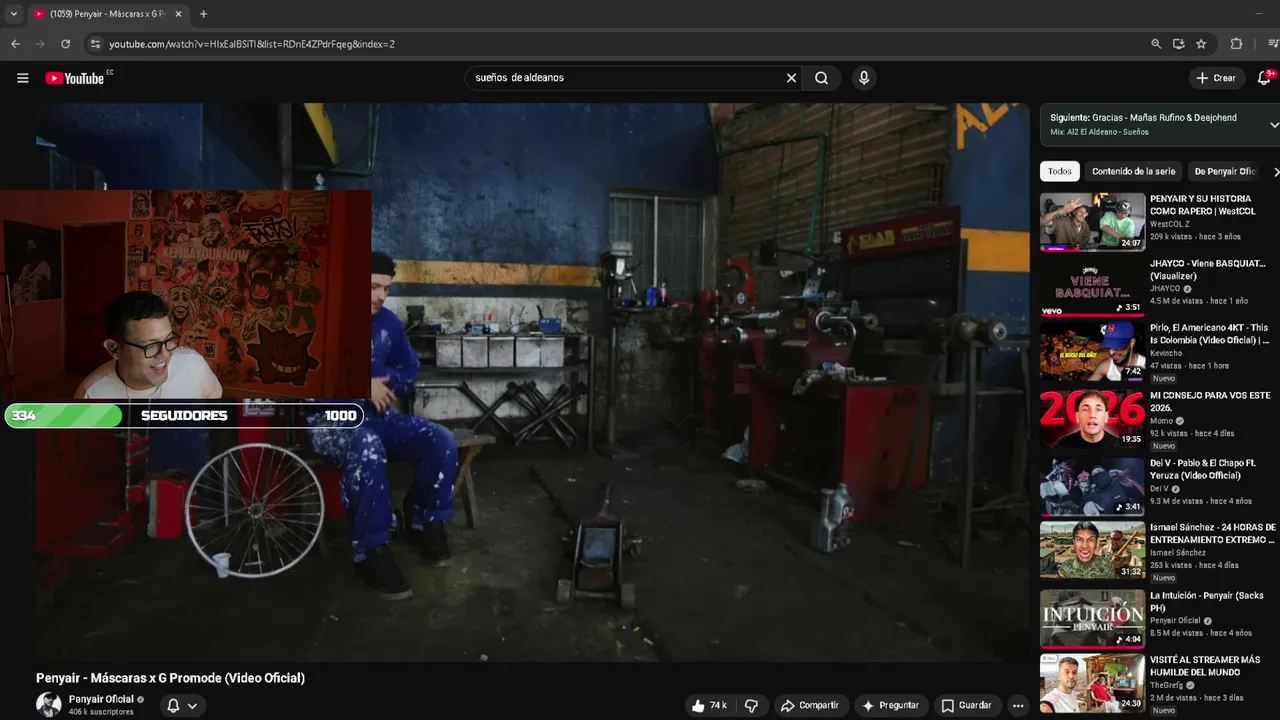Open browser extensions puzzle icon
Image resolution: width=1280 pixels, height=720 pixels.
coord(1236,44)
